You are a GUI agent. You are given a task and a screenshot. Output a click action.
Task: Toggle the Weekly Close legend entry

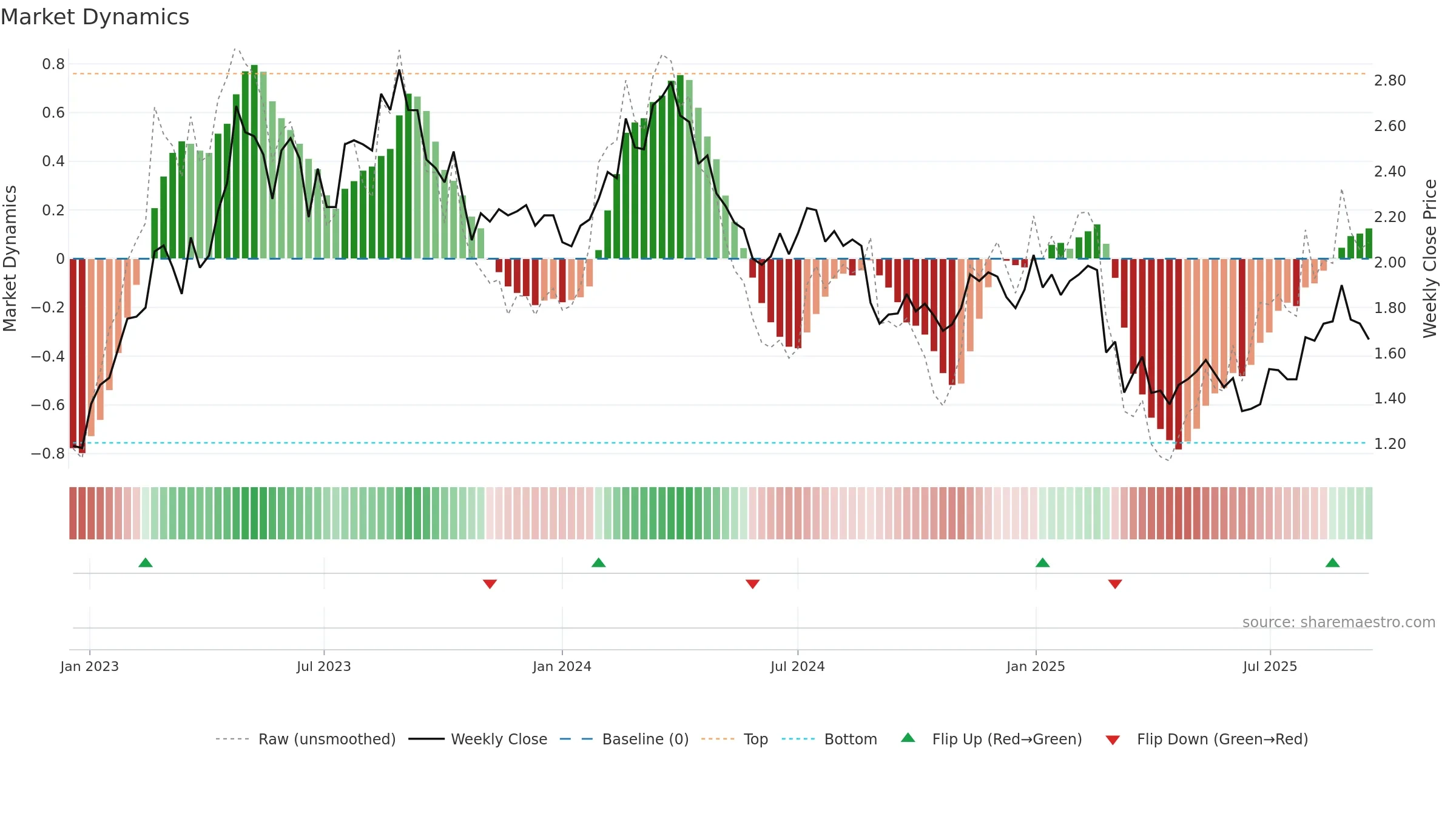[x=477, y=739]
